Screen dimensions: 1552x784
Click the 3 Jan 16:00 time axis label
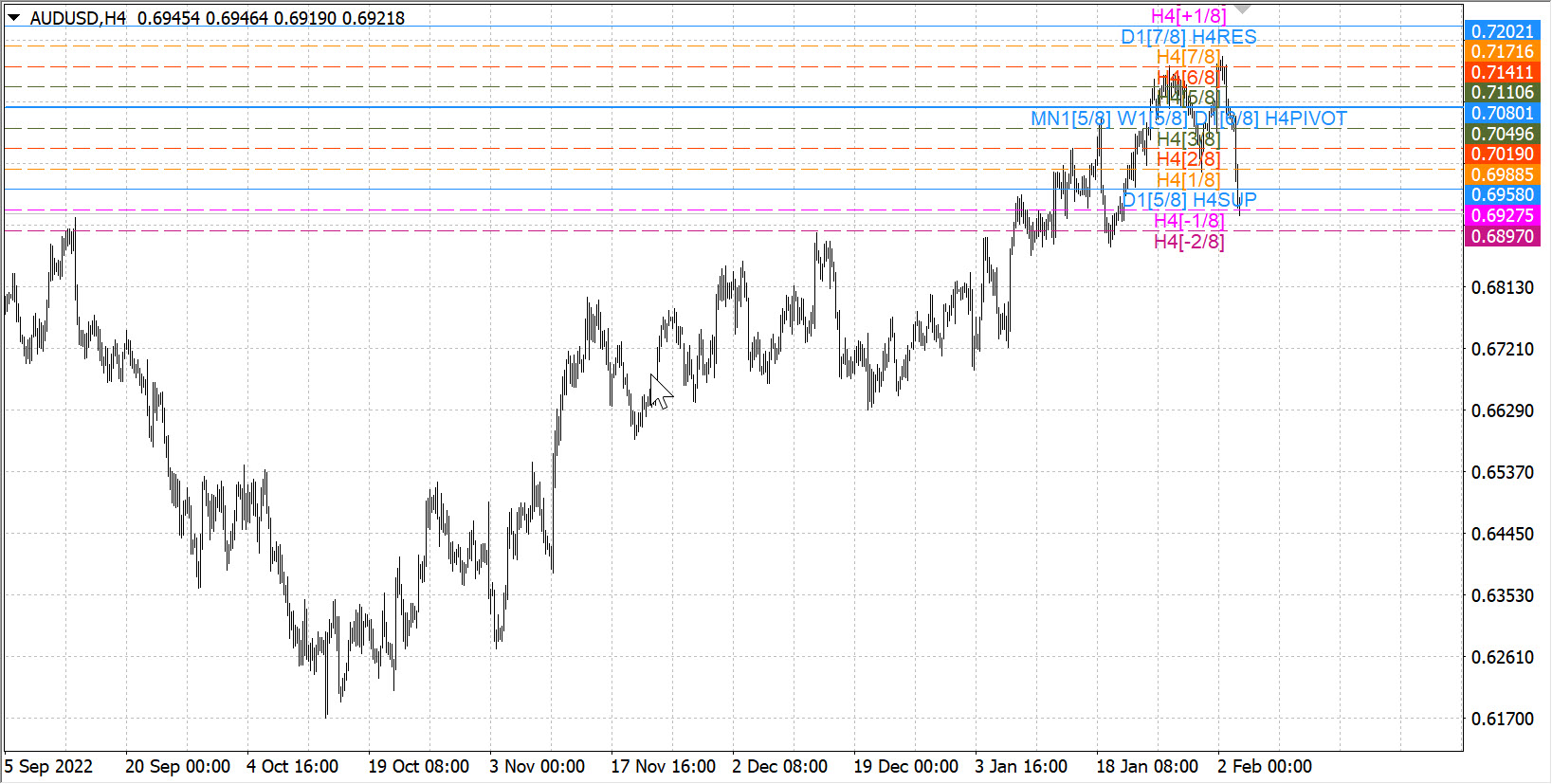[x=1021, y=767]
